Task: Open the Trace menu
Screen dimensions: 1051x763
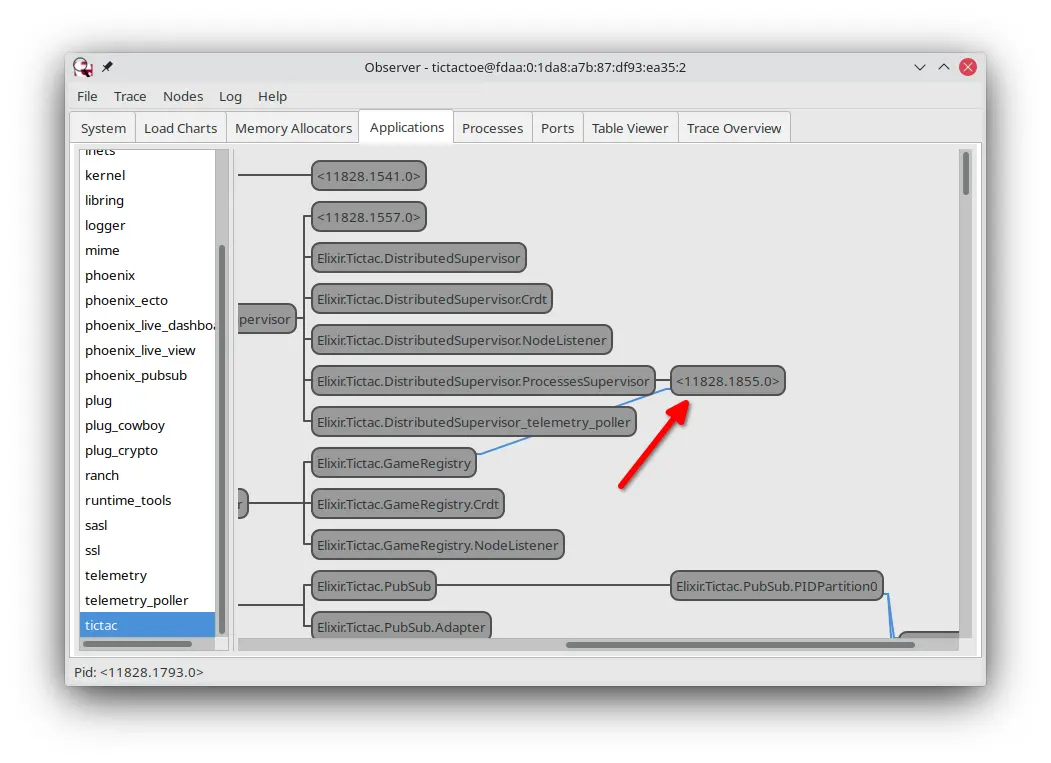Action: tap(130, 96)
